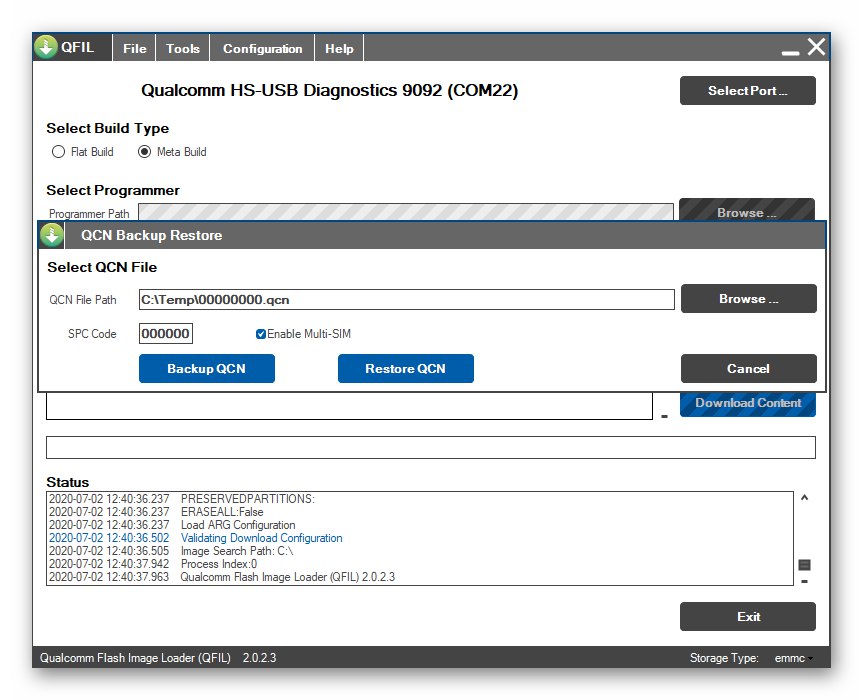Click the Programmer Path field

(x=406, y=212)
